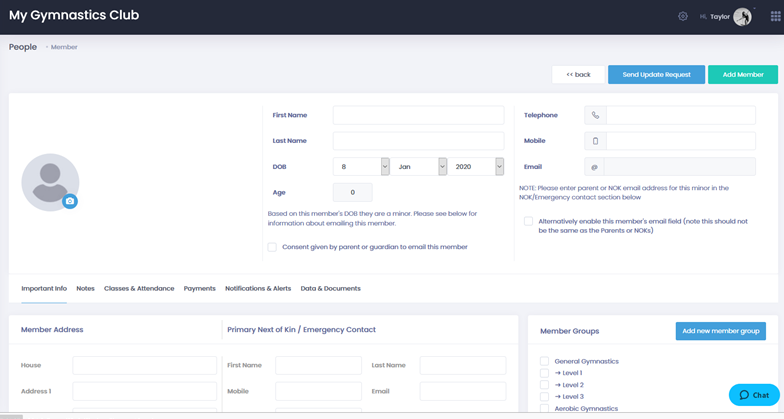Image resolution: width=784 pixels, height=419 pixels.
Task: Open the Chat bubble widget
Action: 754,395
